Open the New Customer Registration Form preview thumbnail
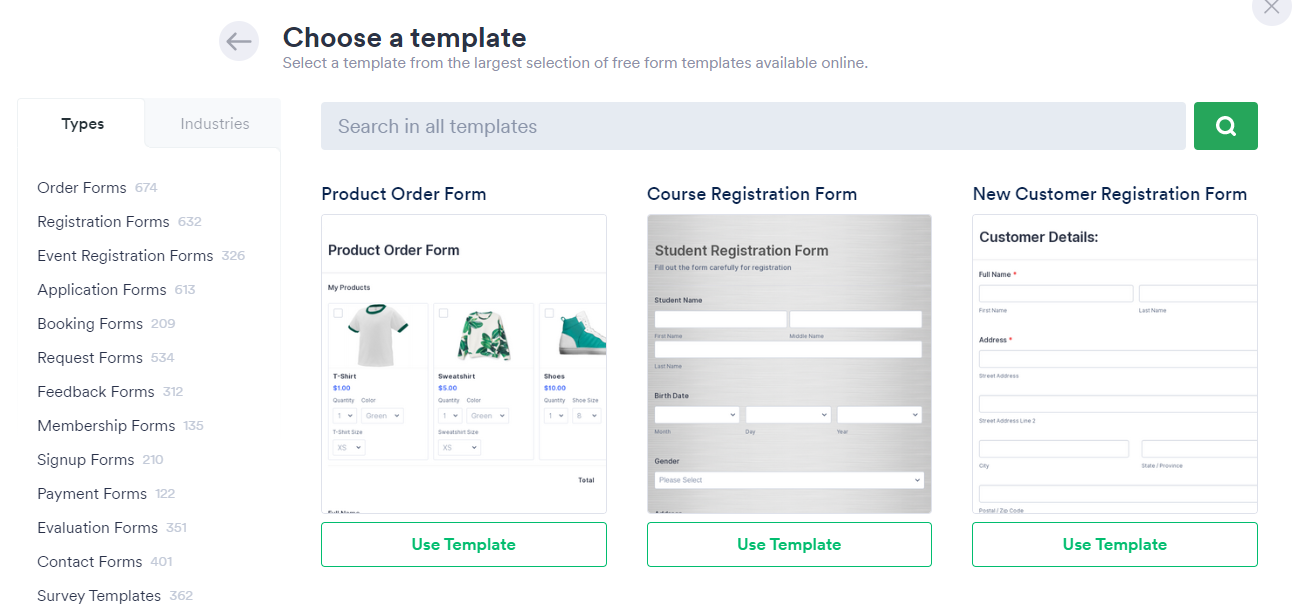 [1114, 364]
